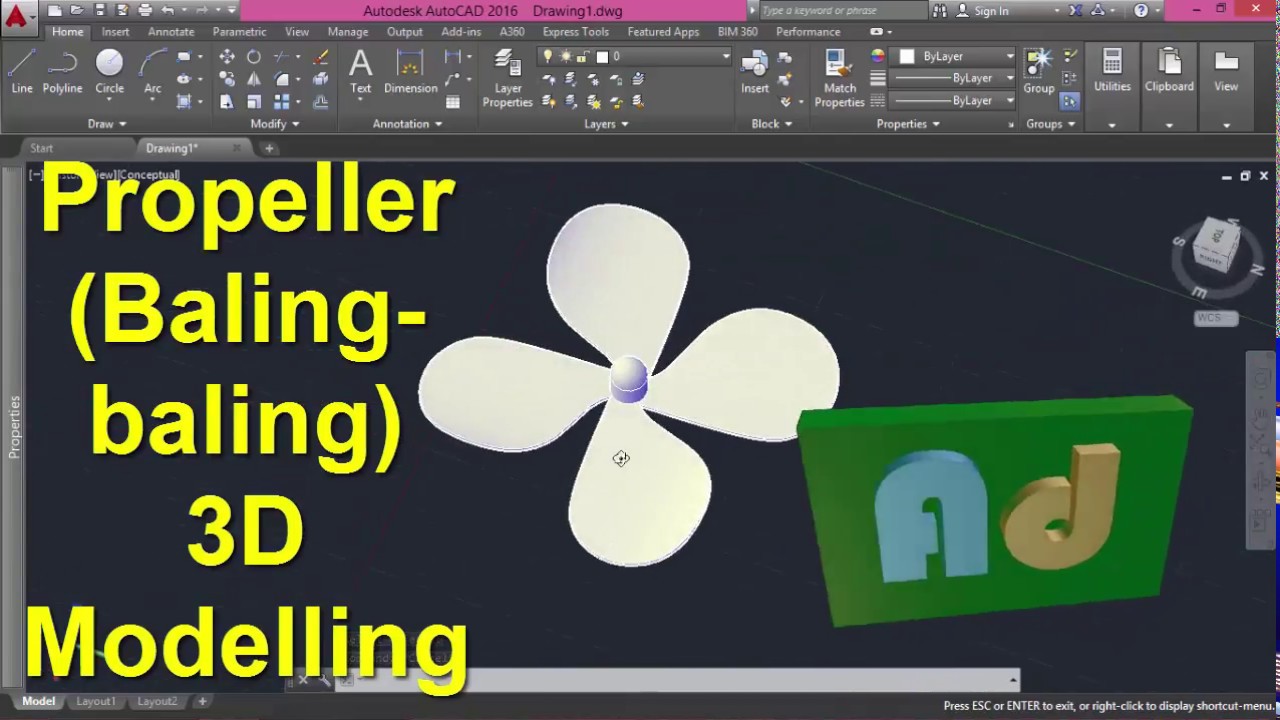
Task: Open the vertical Properties palette
Action: [14, 427]
